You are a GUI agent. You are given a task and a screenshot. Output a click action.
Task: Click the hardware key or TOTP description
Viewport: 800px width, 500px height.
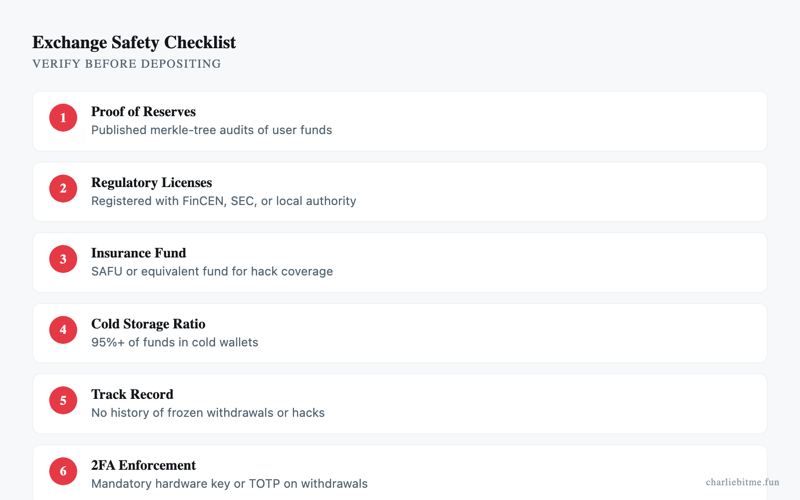click(x=229, y=484)
